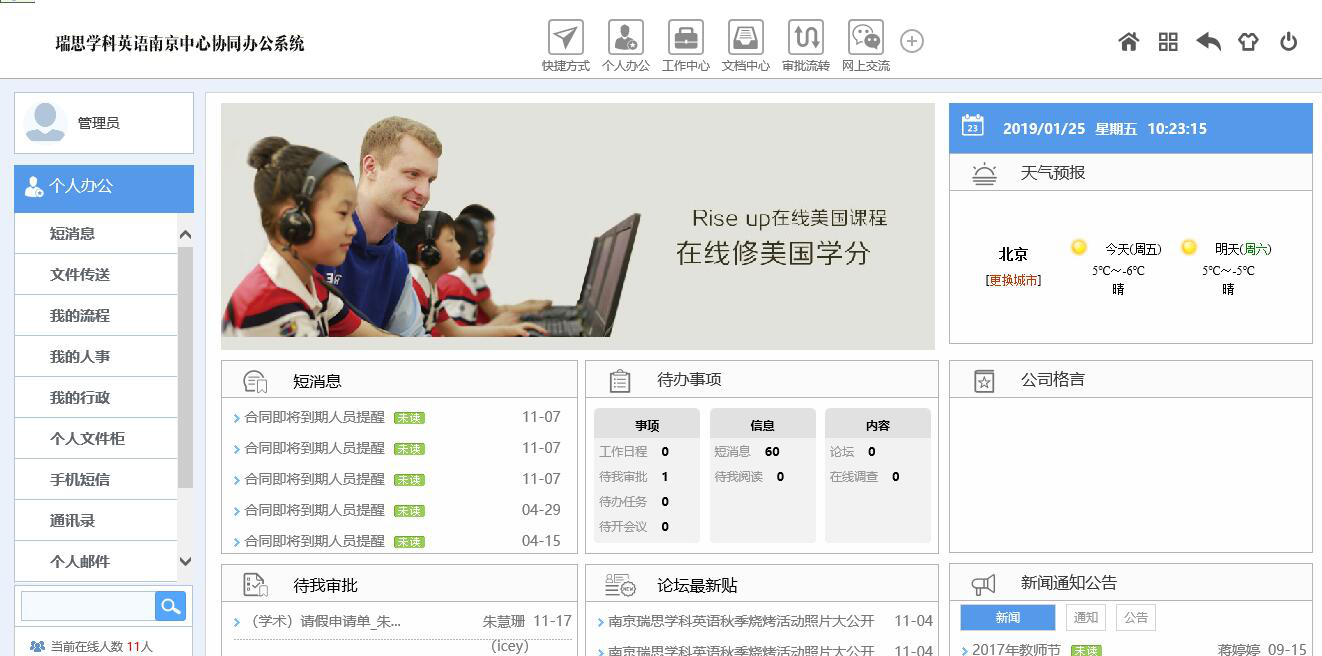Viewport: 1322px width, 656px height.
Task: Collapse the 个人办公 sidebar section
Action: click(x=103, y=188)
